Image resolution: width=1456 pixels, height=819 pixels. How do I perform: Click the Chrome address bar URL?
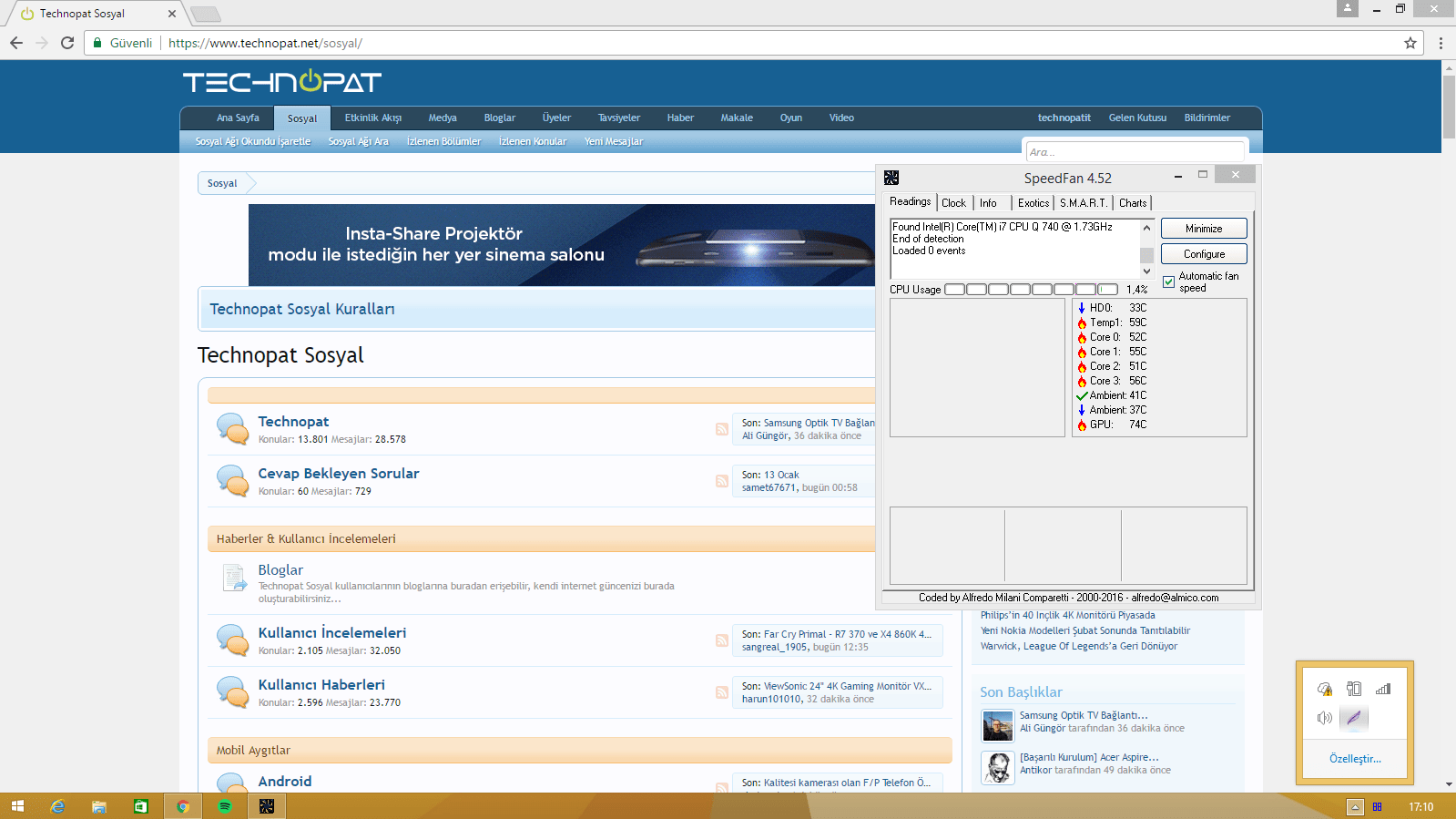click(265, 43)
